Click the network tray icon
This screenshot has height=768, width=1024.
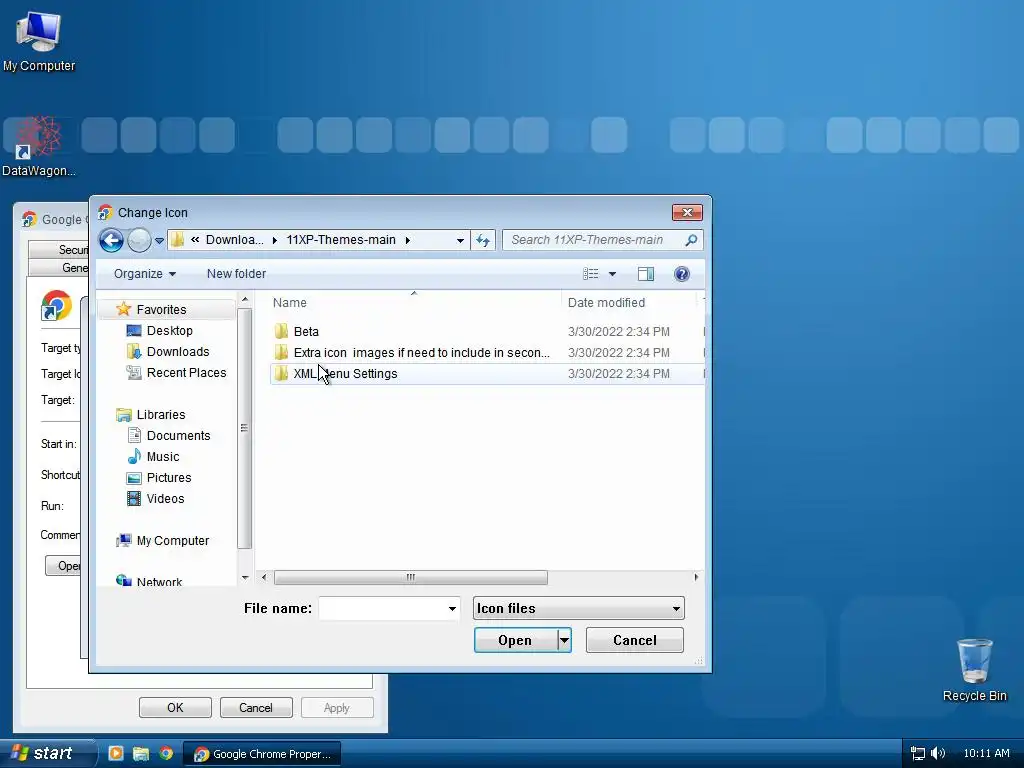[x=918, y=754]
